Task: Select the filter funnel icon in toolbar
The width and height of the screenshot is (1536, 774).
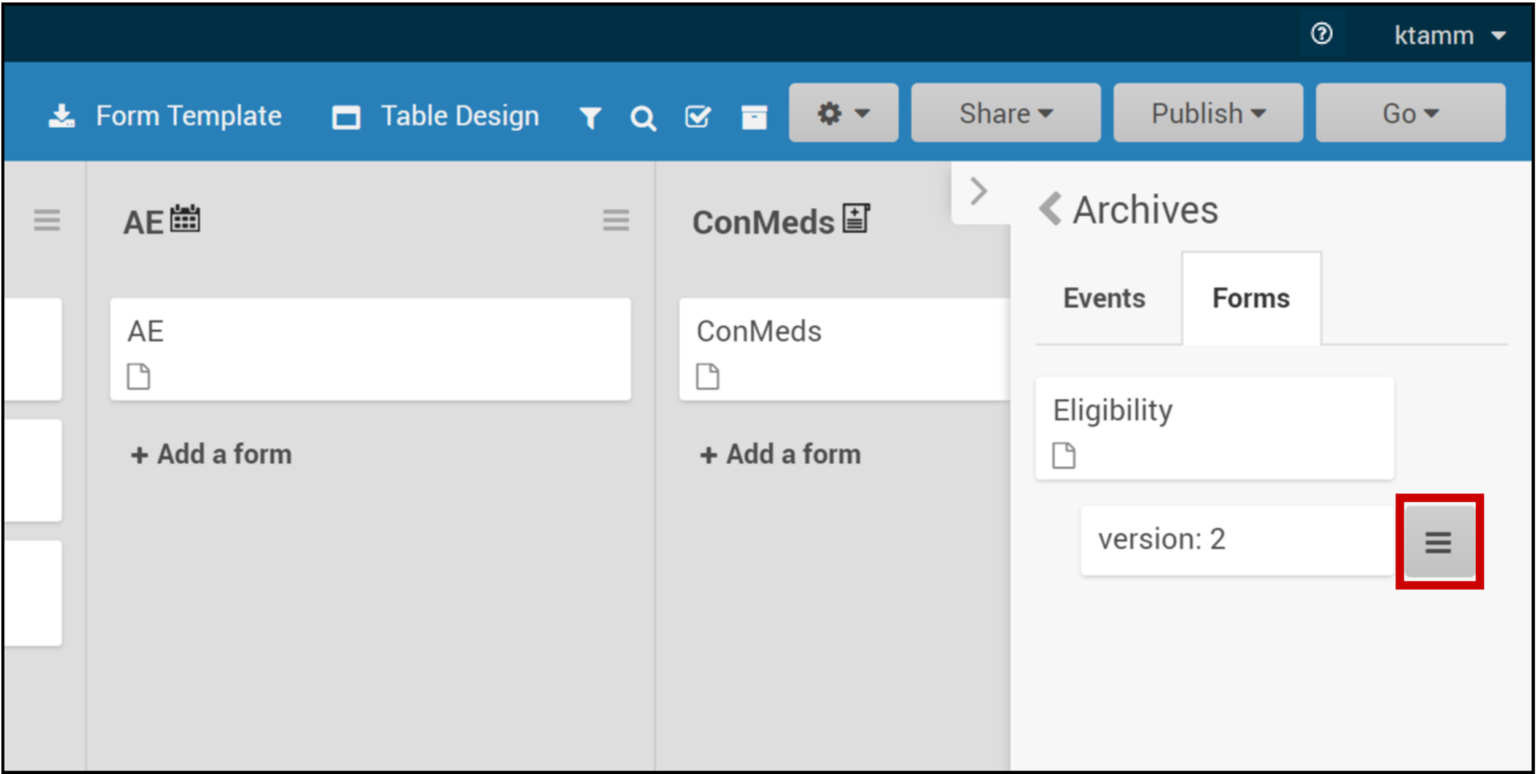Action: pos(590,116)
